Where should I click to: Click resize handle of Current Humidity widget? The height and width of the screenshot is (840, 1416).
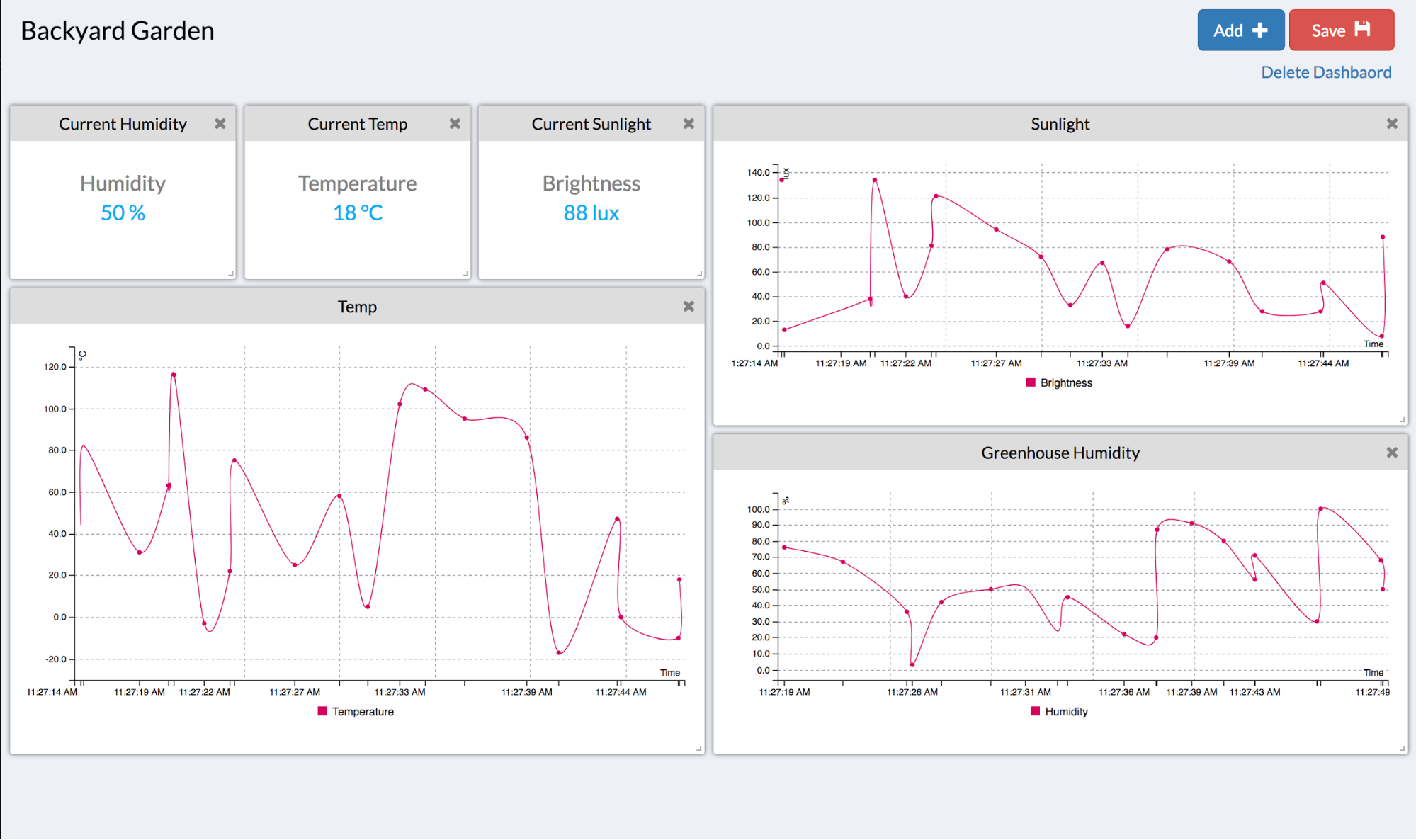[230, 273]
